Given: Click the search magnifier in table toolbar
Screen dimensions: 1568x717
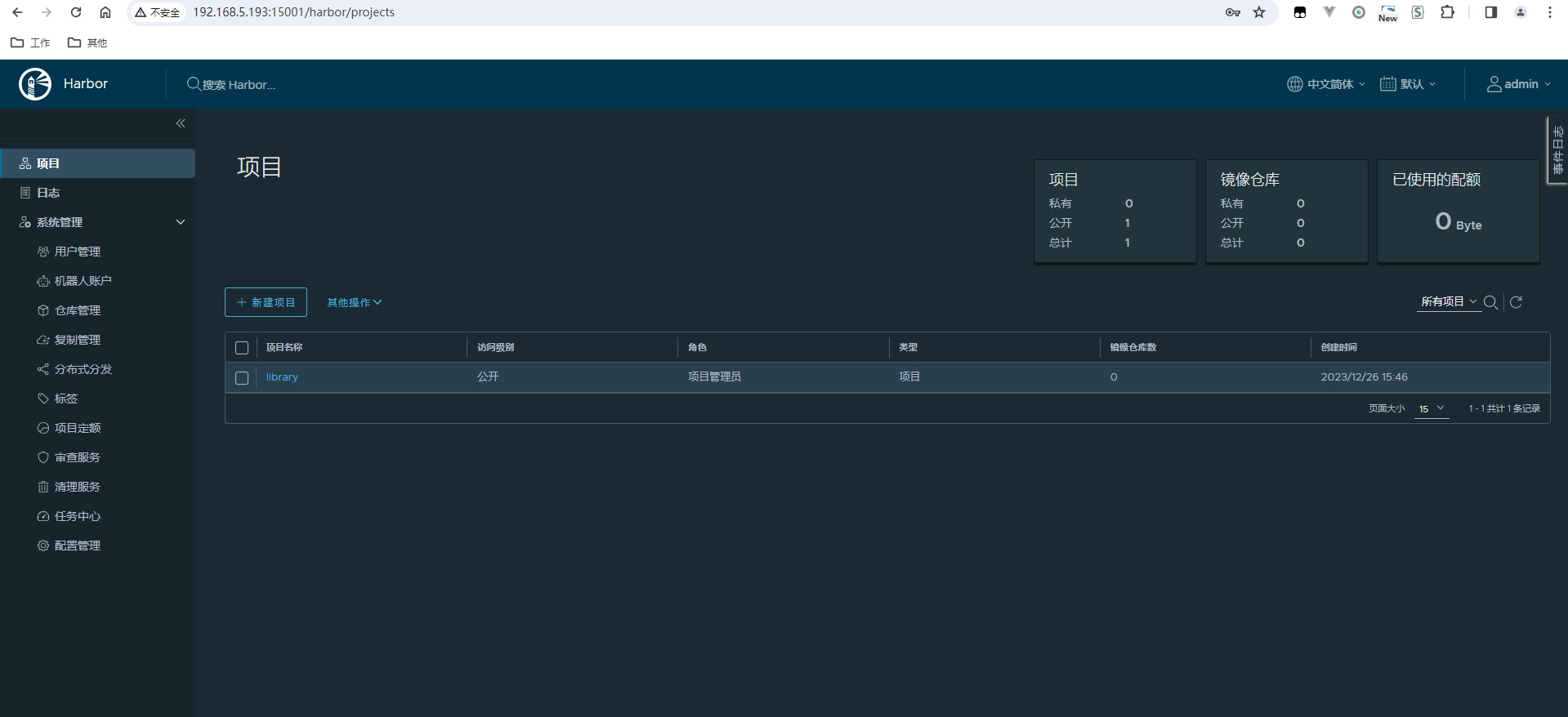Looking at the screenshot, I should coord(1490,302).
